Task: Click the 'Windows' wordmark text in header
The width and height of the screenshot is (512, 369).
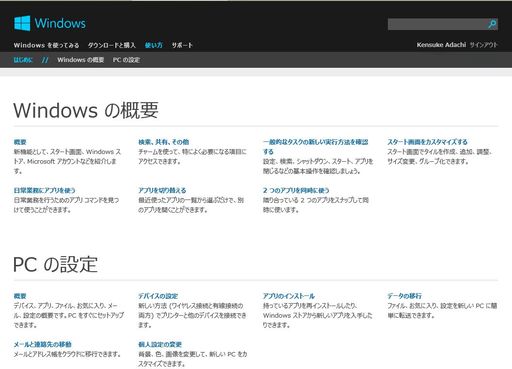Action: (x=60, y=23)
